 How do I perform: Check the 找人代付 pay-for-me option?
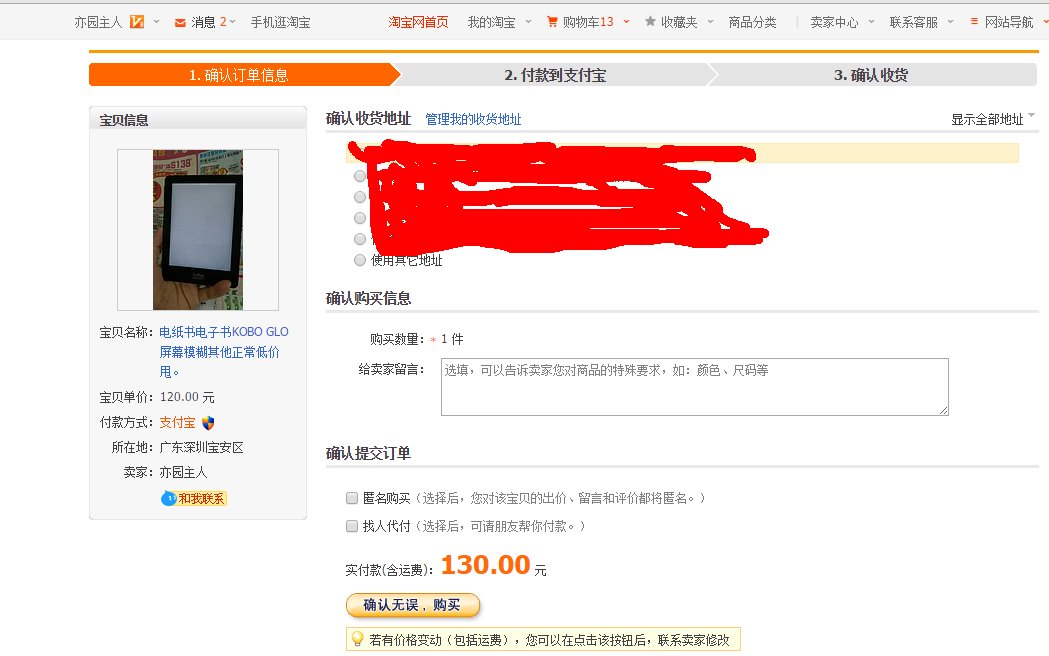click(x=351, y=525)
